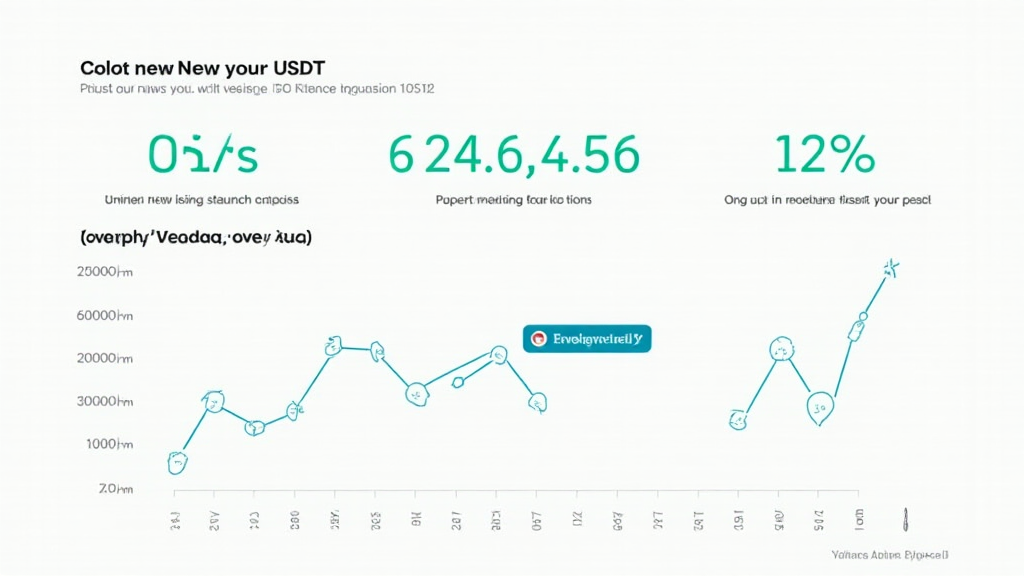Click the grey subtitle line beneath the heading

click(255, 89)
